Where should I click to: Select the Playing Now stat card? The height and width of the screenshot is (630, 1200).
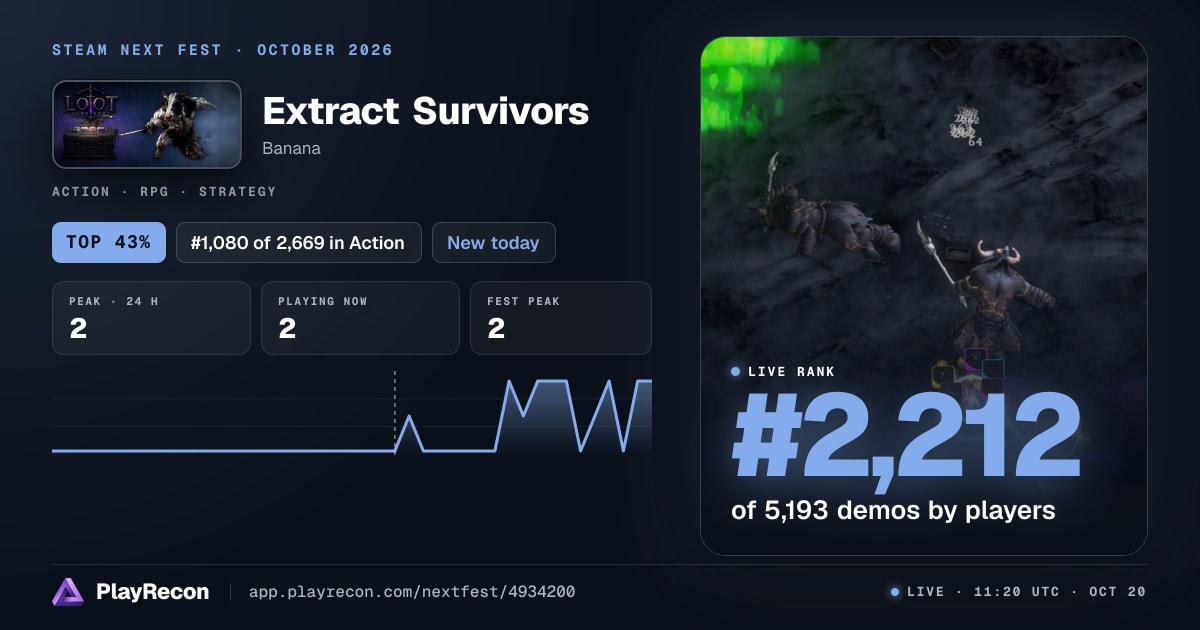360,318
